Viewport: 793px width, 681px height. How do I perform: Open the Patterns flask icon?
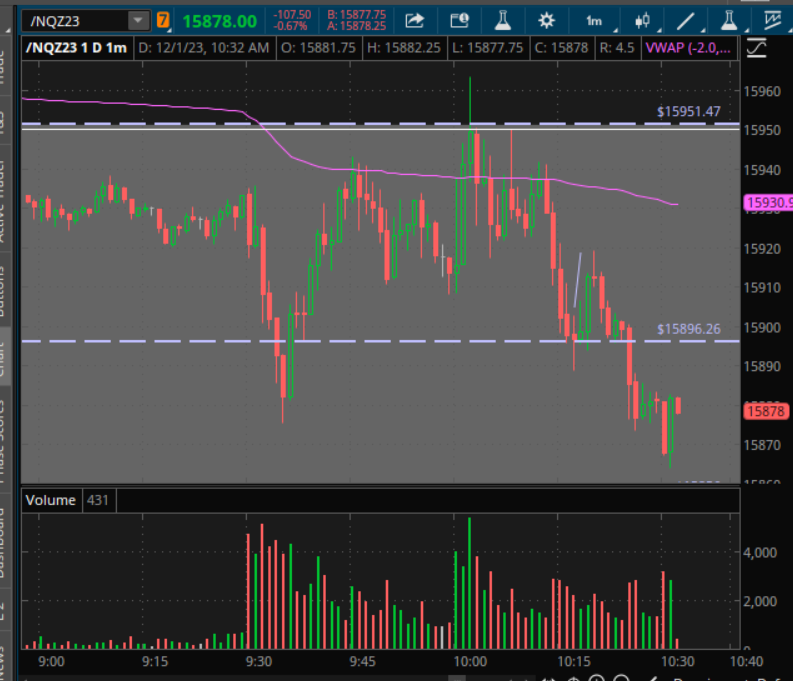[729, 21]
